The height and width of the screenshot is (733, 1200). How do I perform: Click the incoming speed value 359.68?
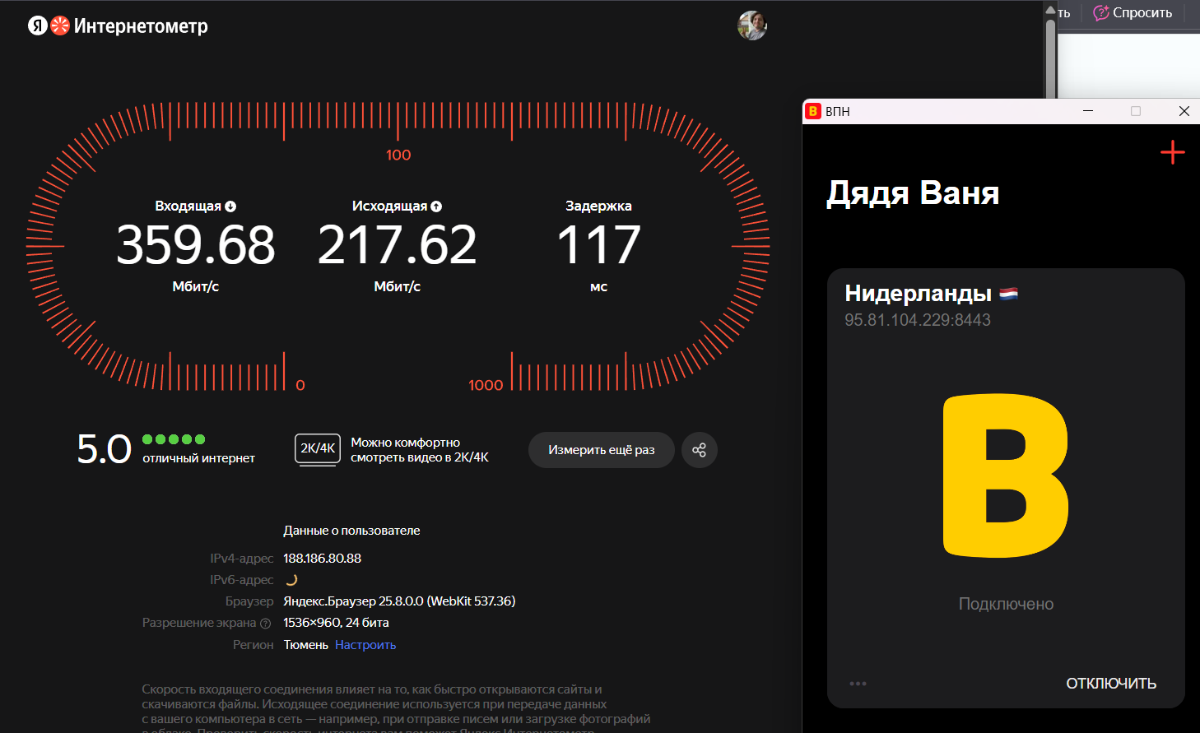(x=195, y=246)
